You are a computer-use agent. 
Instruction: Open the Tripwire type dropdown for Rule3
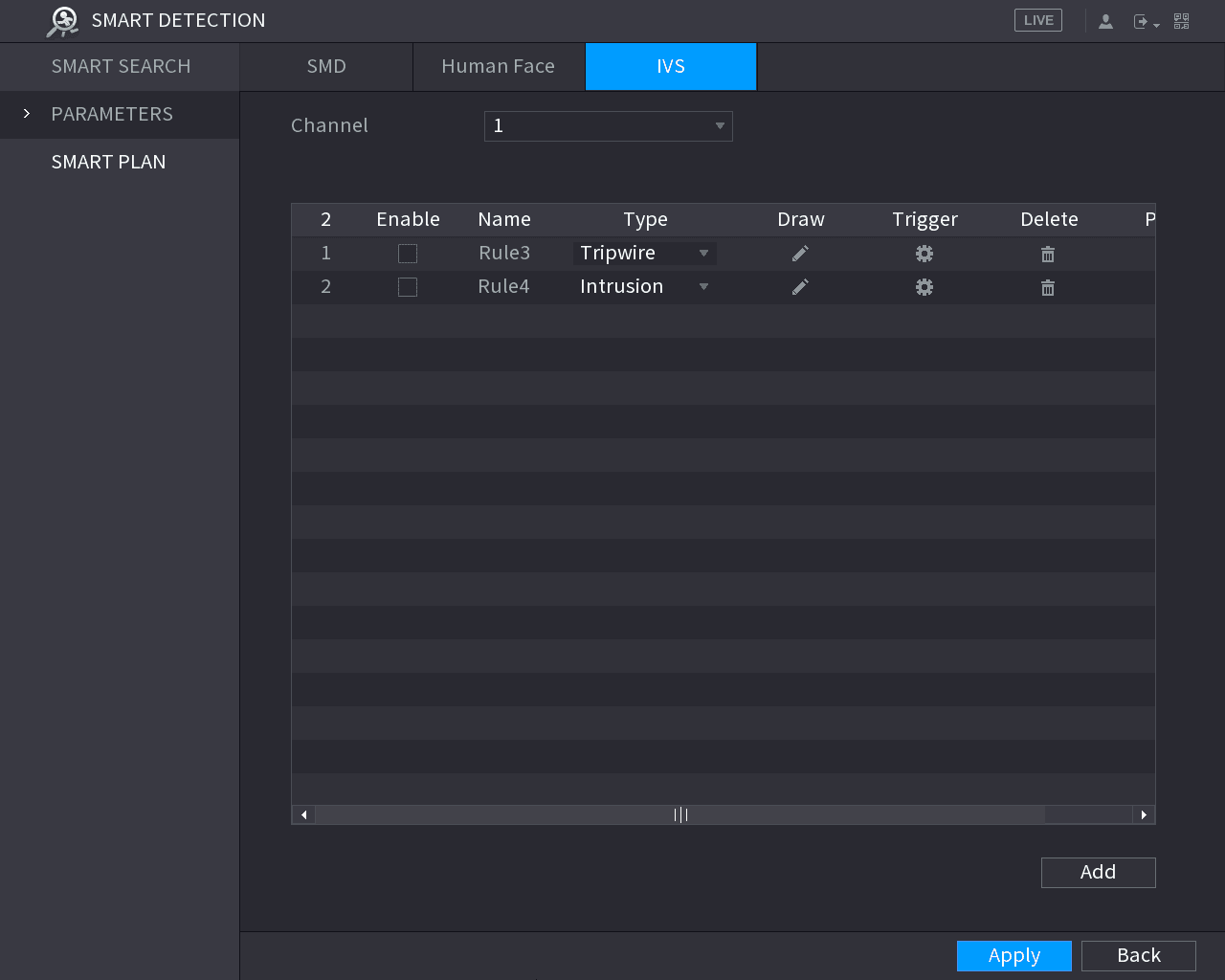[x=645, y=254]
